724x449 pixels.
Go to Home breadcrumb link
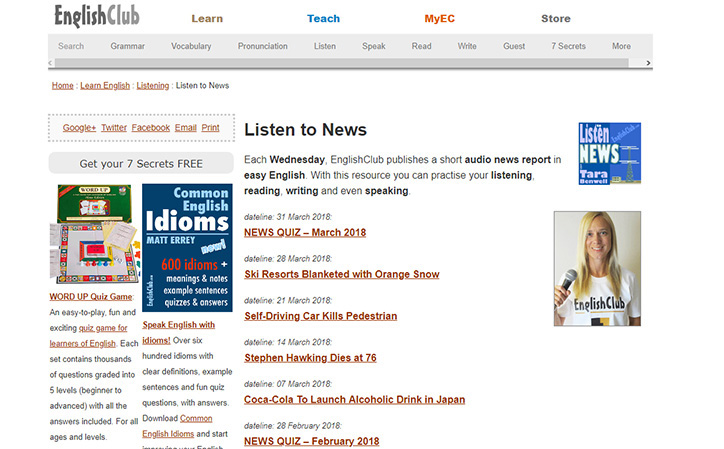click(x=63, y=85)
